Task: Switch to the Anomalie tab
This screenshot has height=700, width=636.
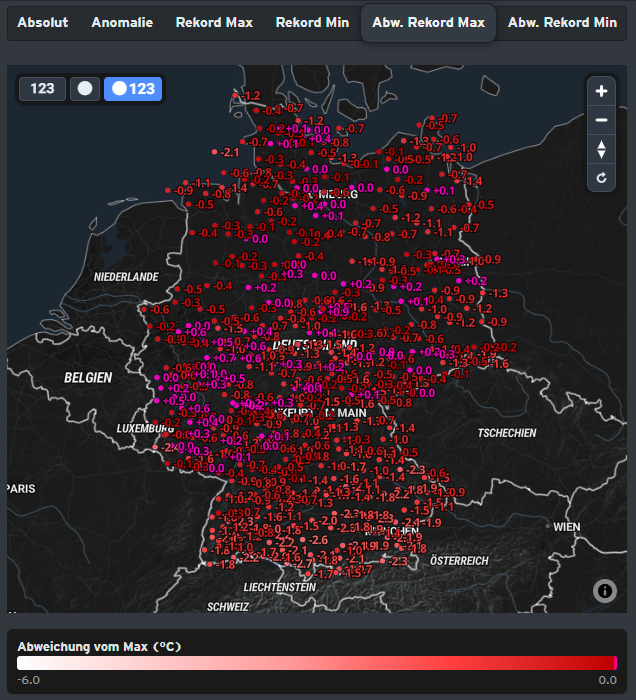Action: [x=122, y=22]
